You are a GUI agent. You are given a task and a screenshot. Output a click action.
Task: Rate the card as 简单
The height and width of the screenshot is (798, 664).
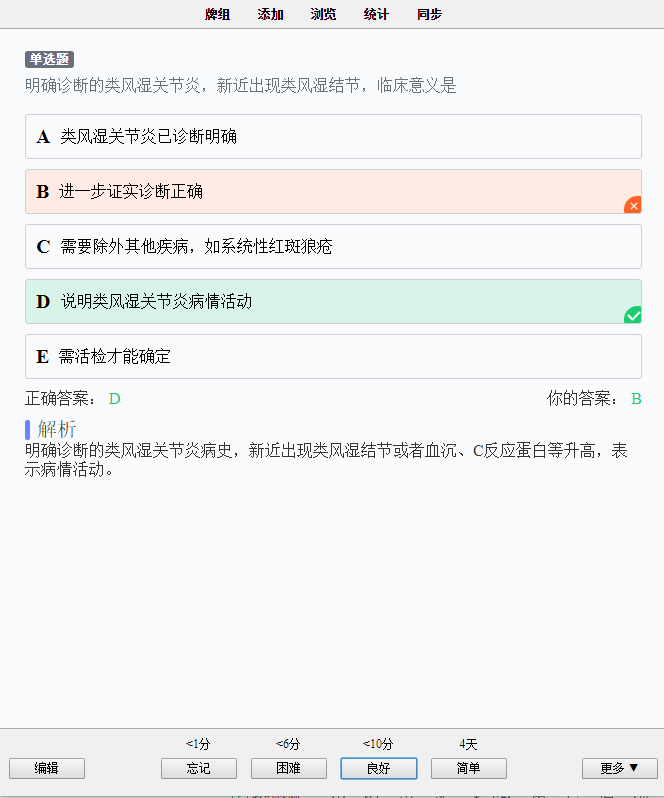pyautogui.click(x=469, y=768)
